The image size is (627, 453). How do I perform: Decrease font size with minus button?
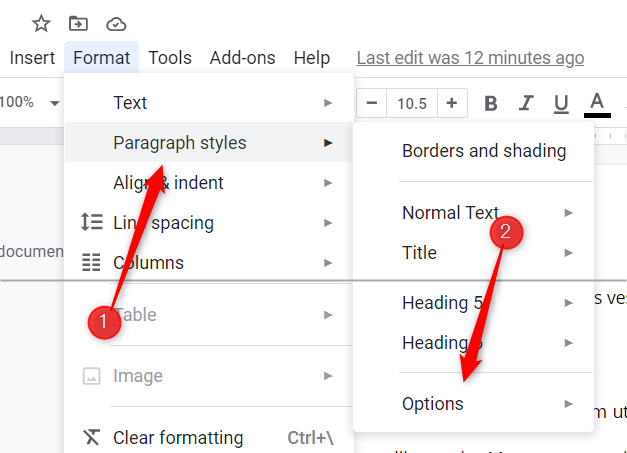[372, 103]
